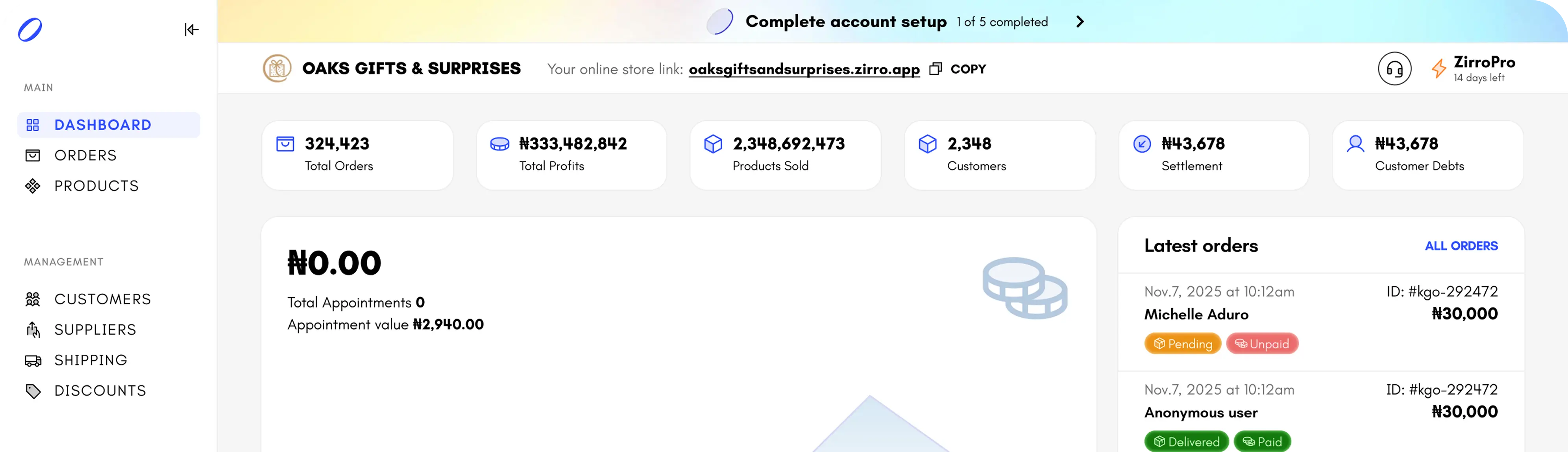Click the Discounts tag icon
Screen dimensions: 1568x452
pyautogui.click(x=33, y=391)
